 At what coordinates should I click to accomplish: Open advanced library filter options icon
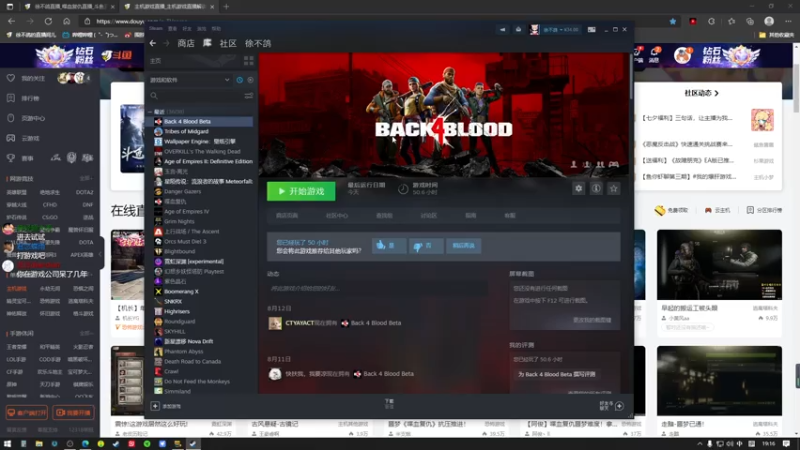point(248,95)
